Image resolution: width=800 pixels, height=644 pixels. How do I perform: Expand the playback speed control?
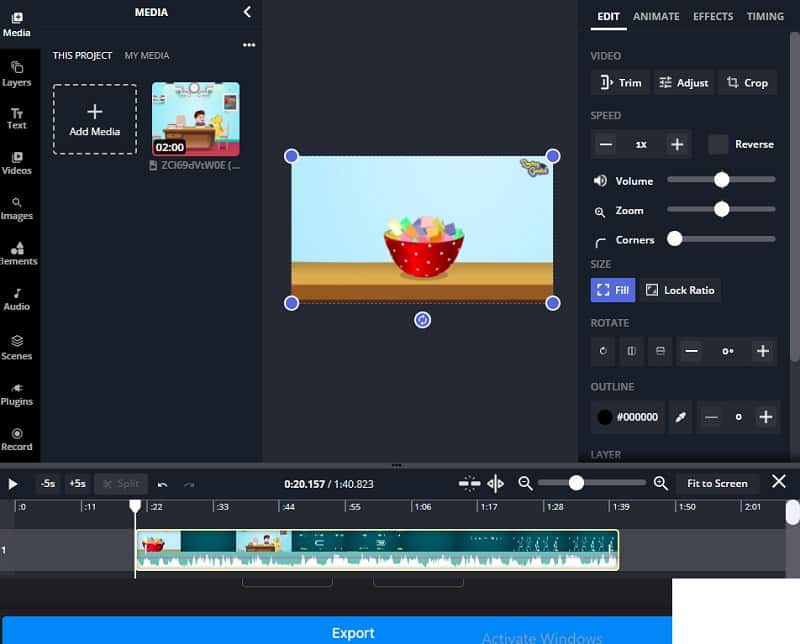677,144
